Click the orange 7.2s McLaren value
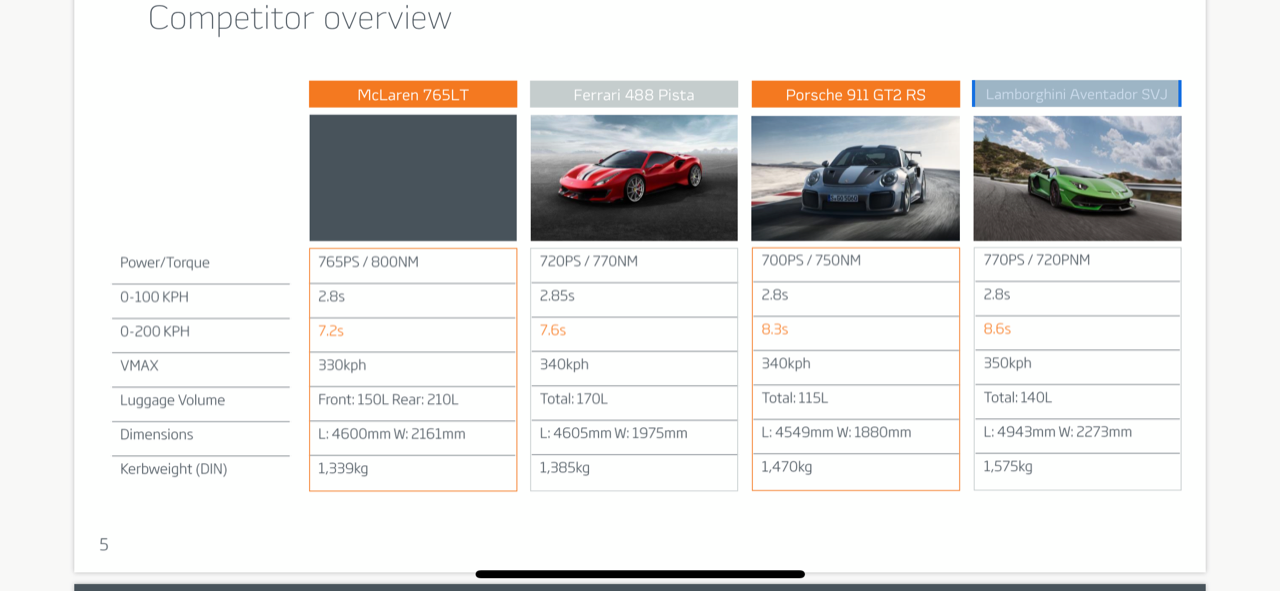The width and height of the screenshot is (1280, 591). (331, 331)
